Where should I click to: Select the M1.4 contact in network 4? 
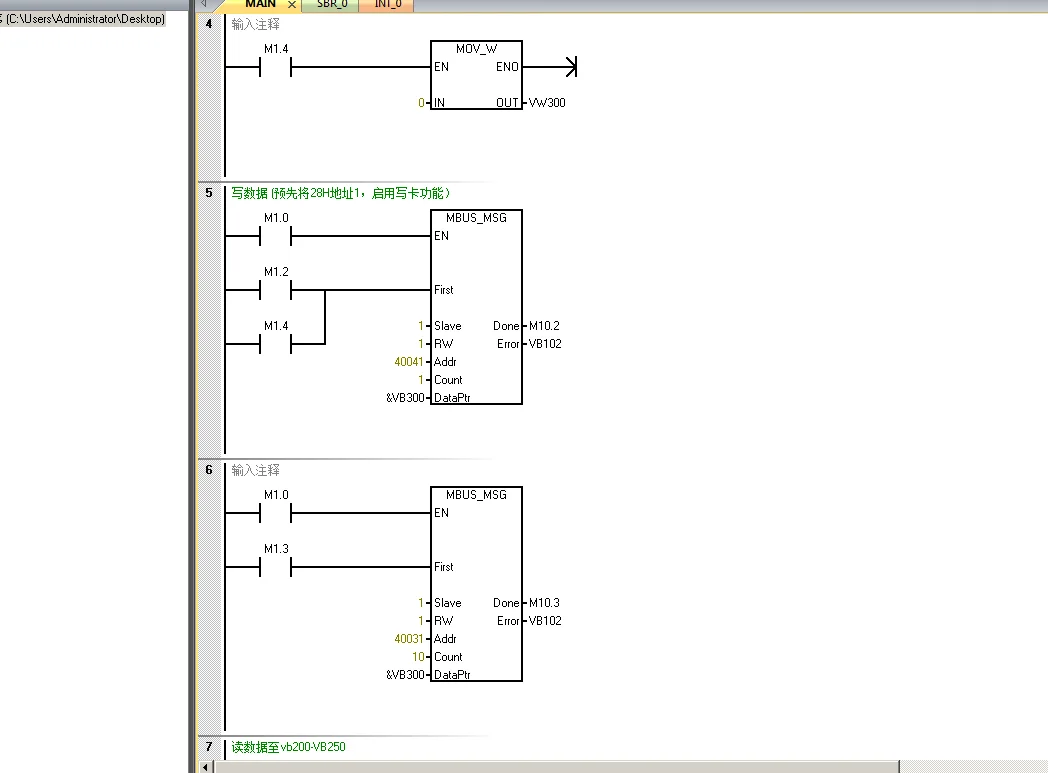[x=275, y=67]
